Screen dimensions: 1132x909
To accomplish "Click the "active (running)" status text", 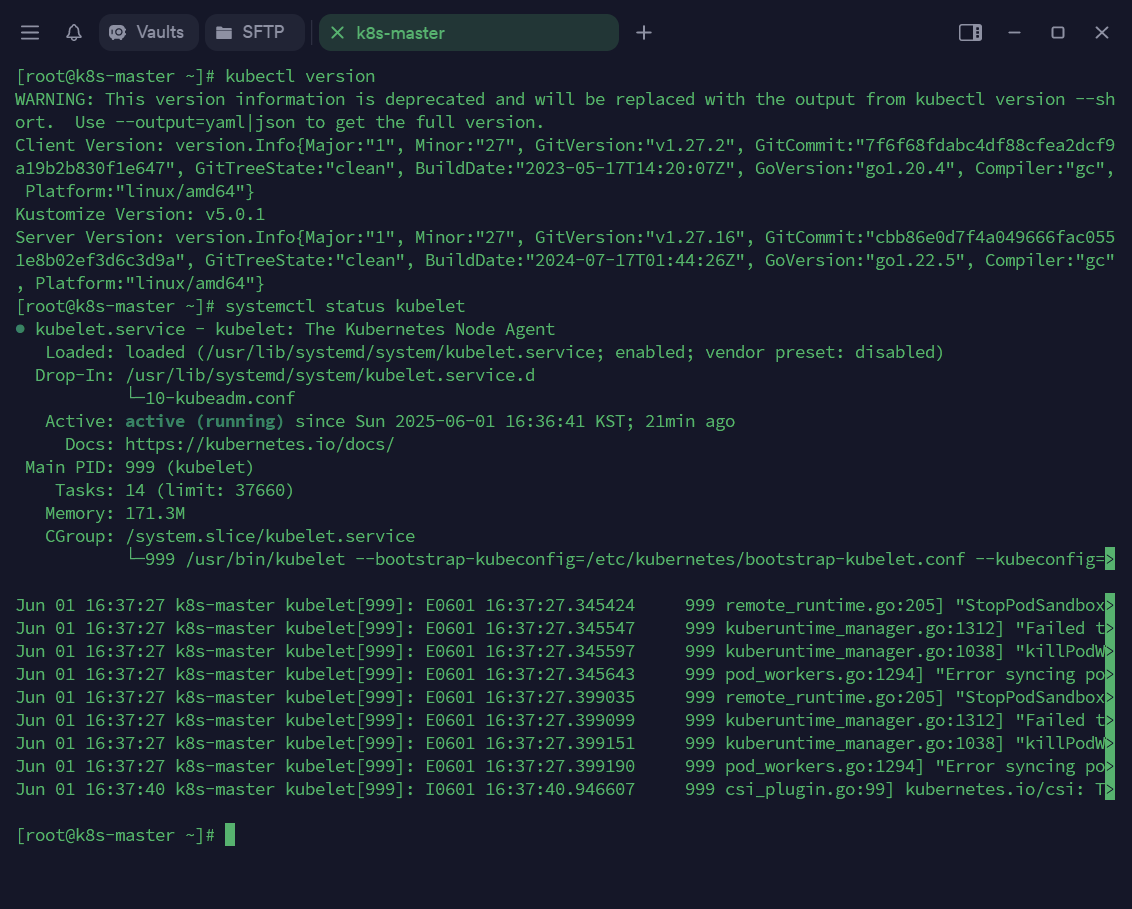I will point(205,421).
